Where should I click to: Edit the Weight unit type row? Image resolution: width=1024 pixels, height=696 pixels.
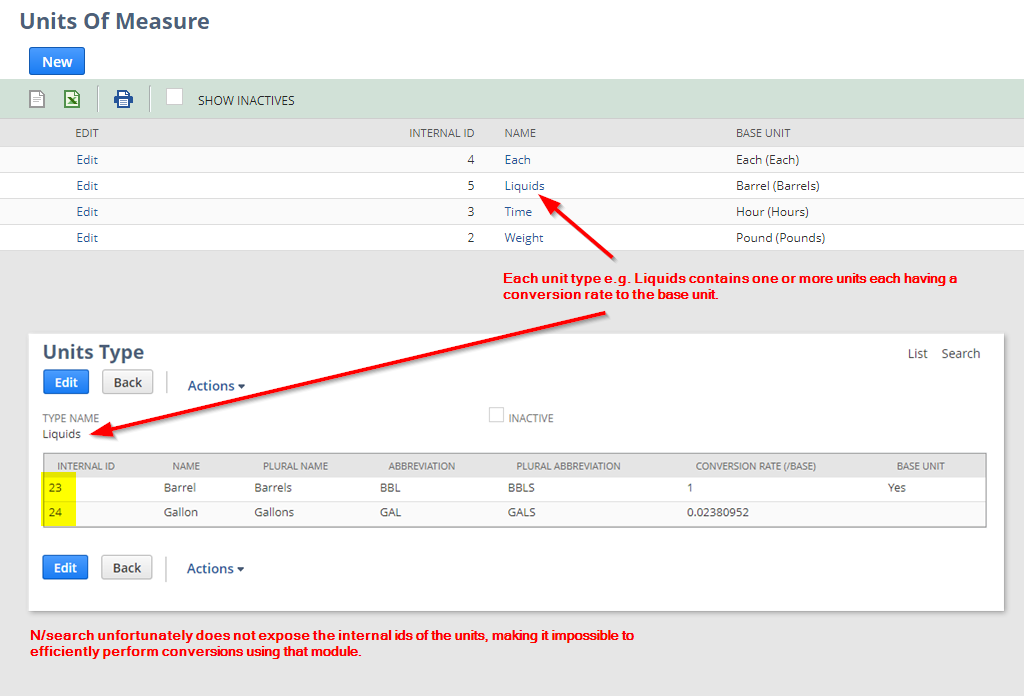tap(87, 238)
